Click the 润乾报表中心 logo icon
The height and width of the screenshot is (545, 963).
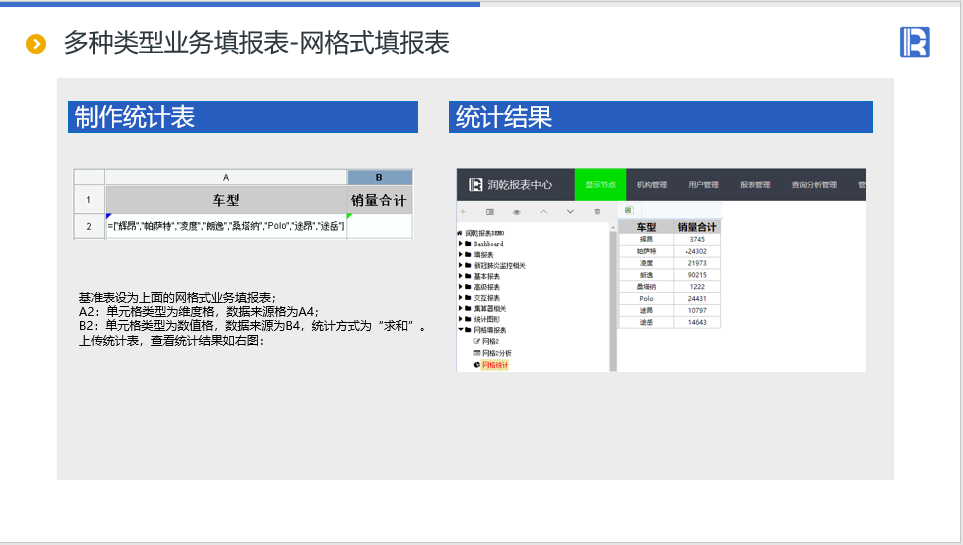pyautogui.click(x=476, y=184)
